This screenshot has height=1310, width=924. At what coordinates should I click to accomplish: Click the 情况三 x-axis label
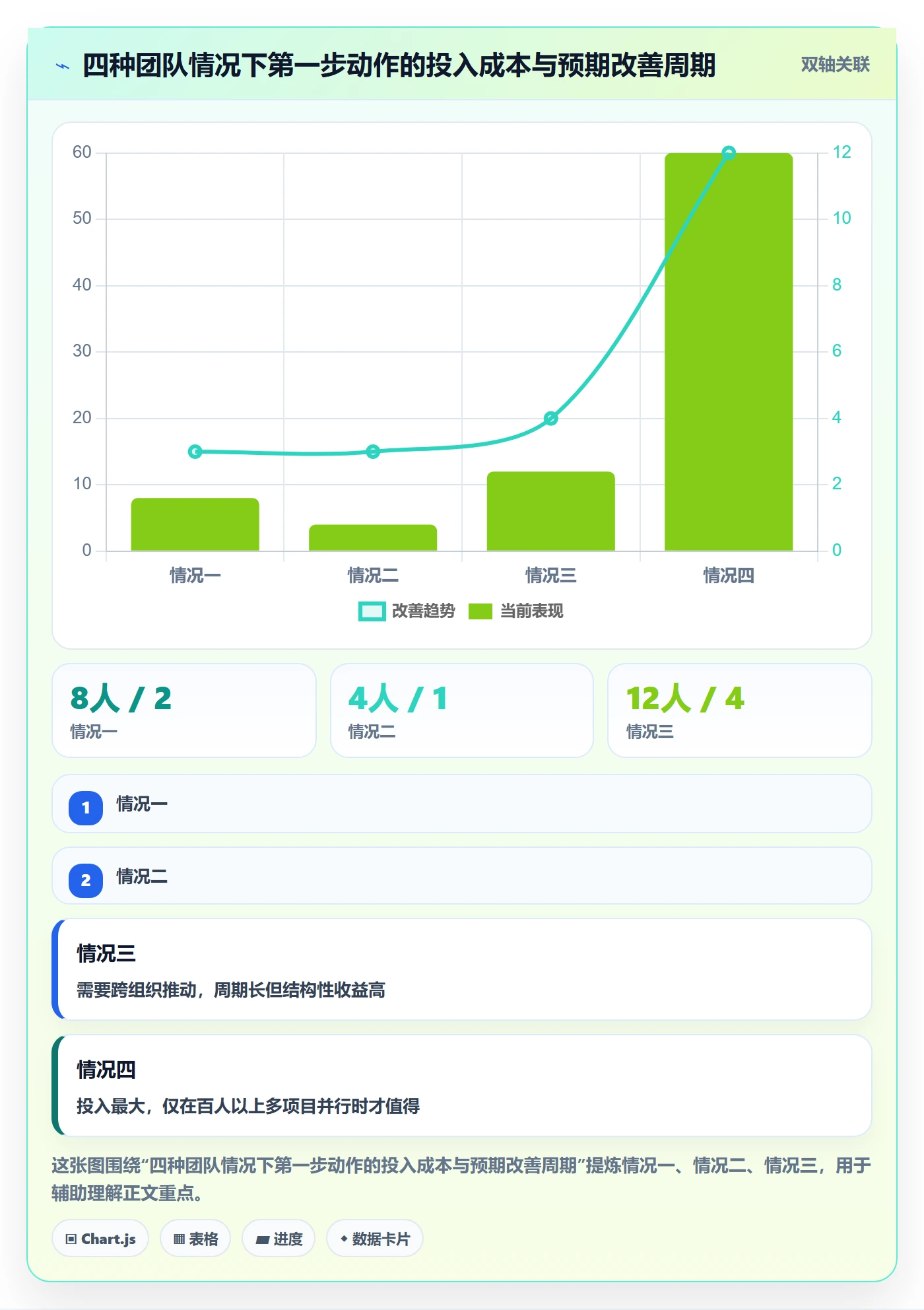[x=551, y=576]
